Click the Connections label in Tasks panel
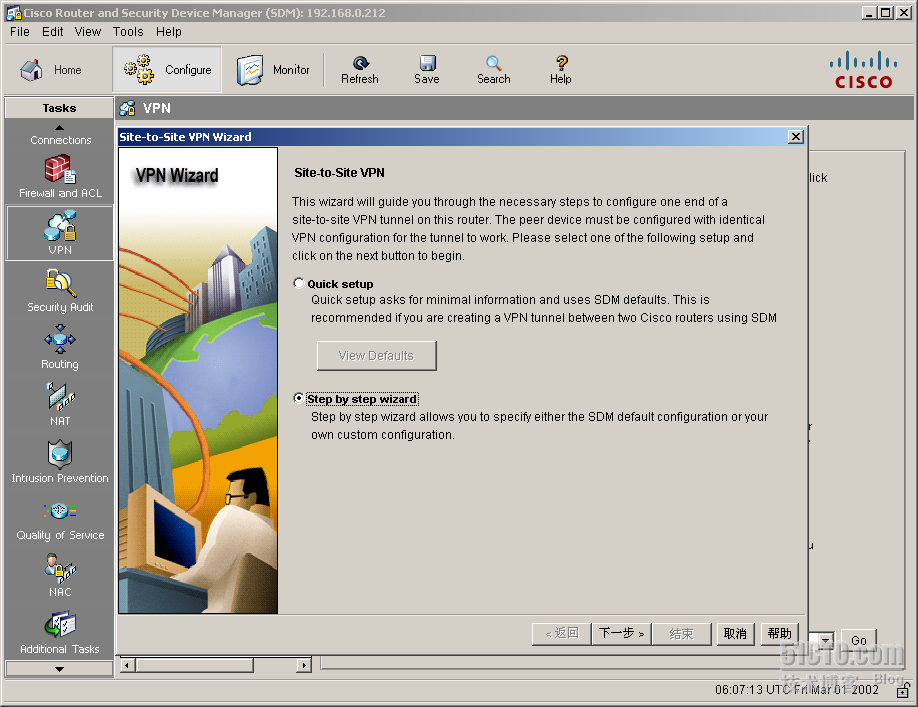Image resolution: width=918 pixels, height=707 pixels. click(x=60, y=140)
